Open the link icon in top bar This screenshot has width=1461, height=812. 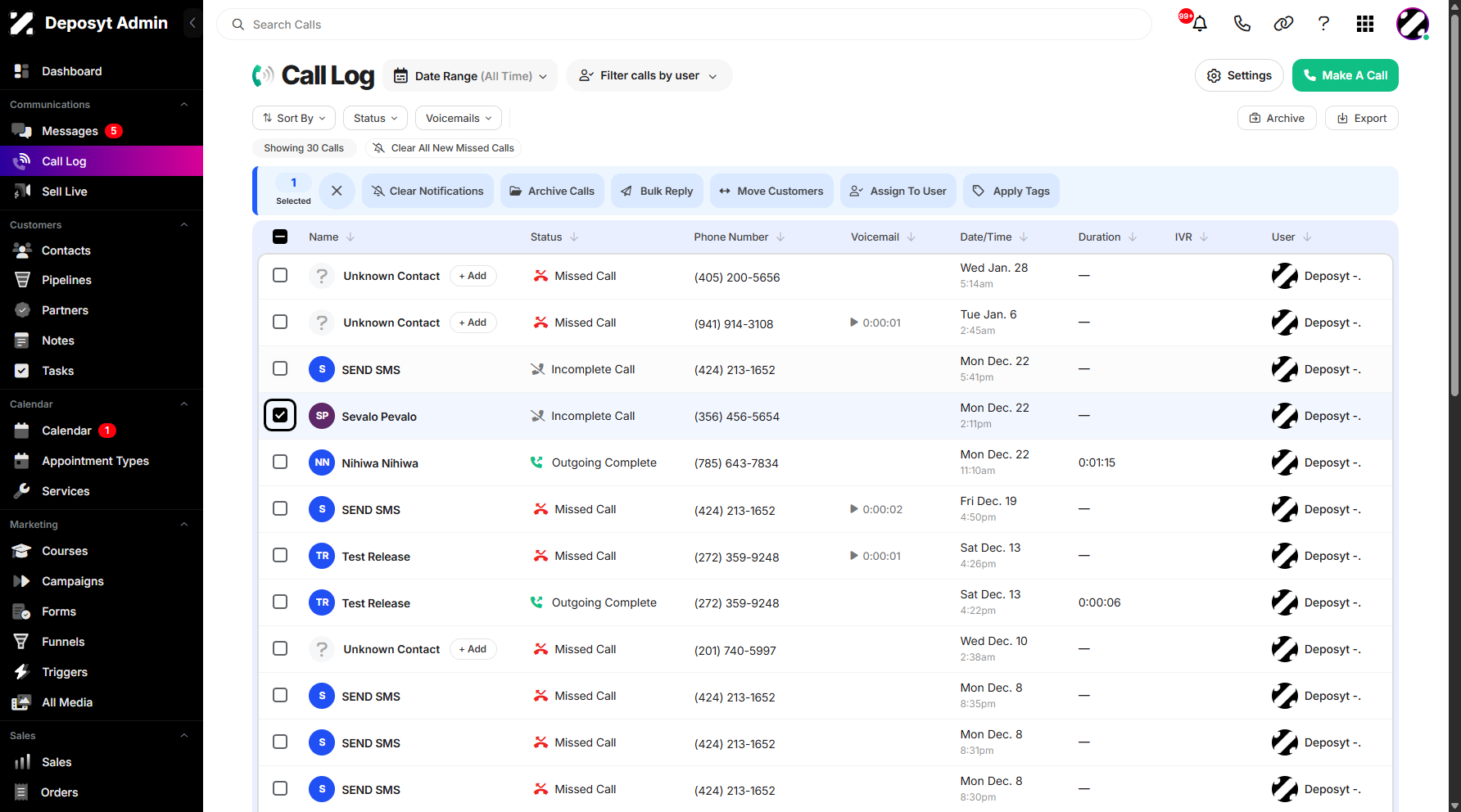pos(1283,24)
